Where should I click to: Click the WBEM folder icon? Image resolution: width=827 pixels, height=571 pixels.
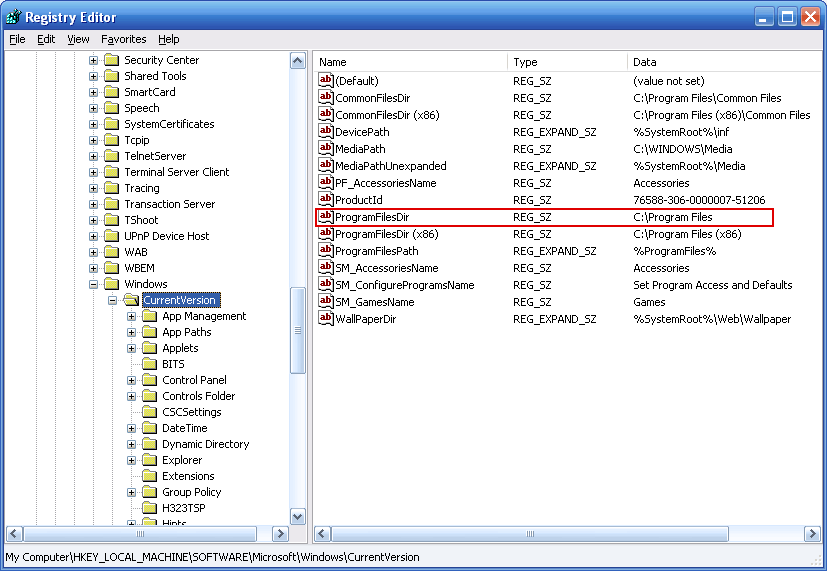112,268
